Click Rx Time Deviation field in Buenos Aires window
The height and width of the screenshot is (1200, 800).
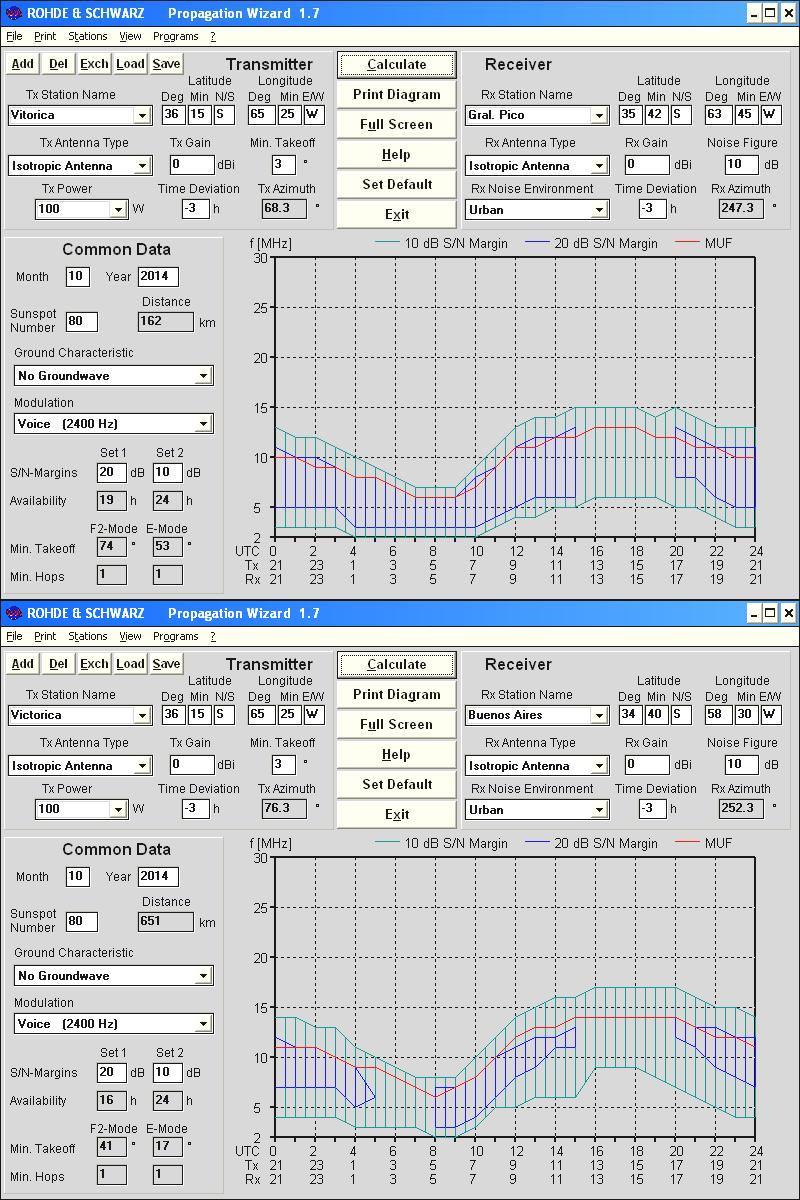click(x=652, y=808)
